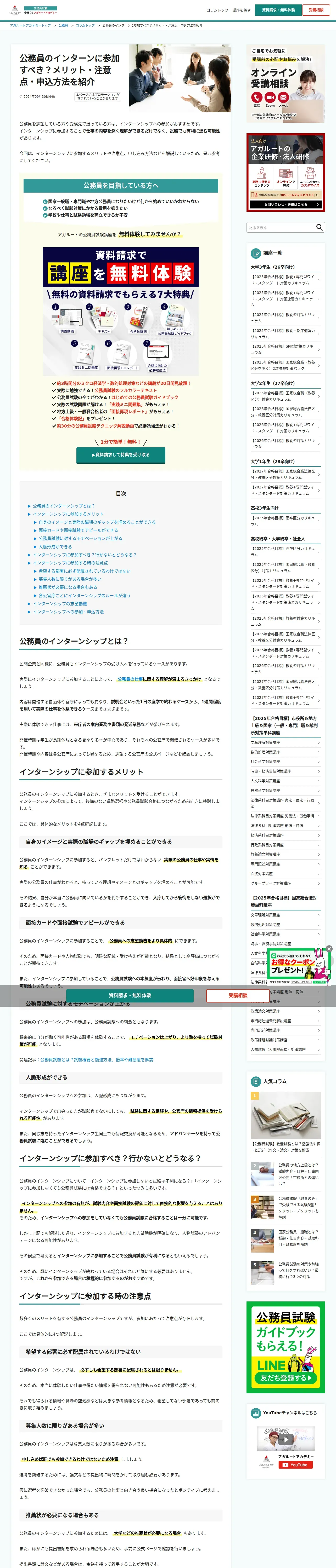Go to コラムトップ breadcrumb link

(85, 26)
